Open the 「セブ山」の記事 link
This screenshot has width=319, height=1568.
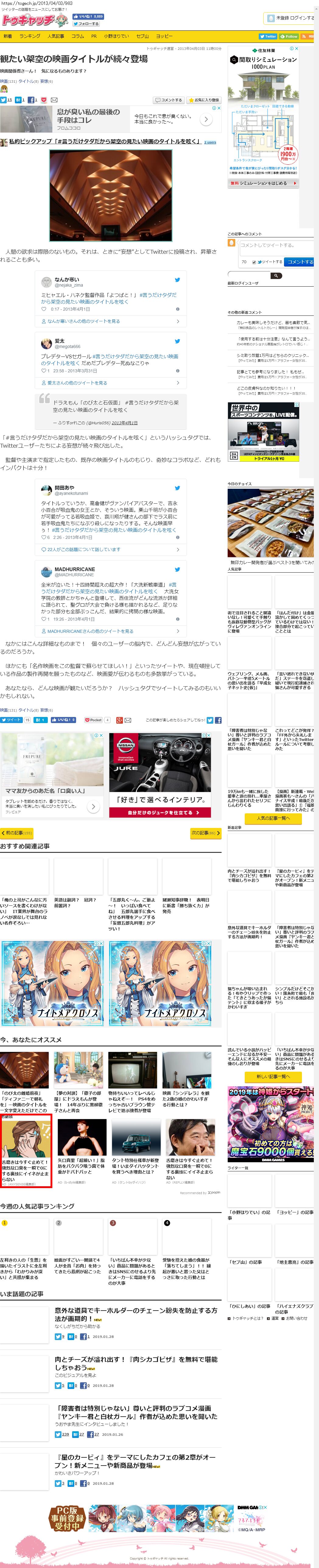click(x=245, y=1262)
